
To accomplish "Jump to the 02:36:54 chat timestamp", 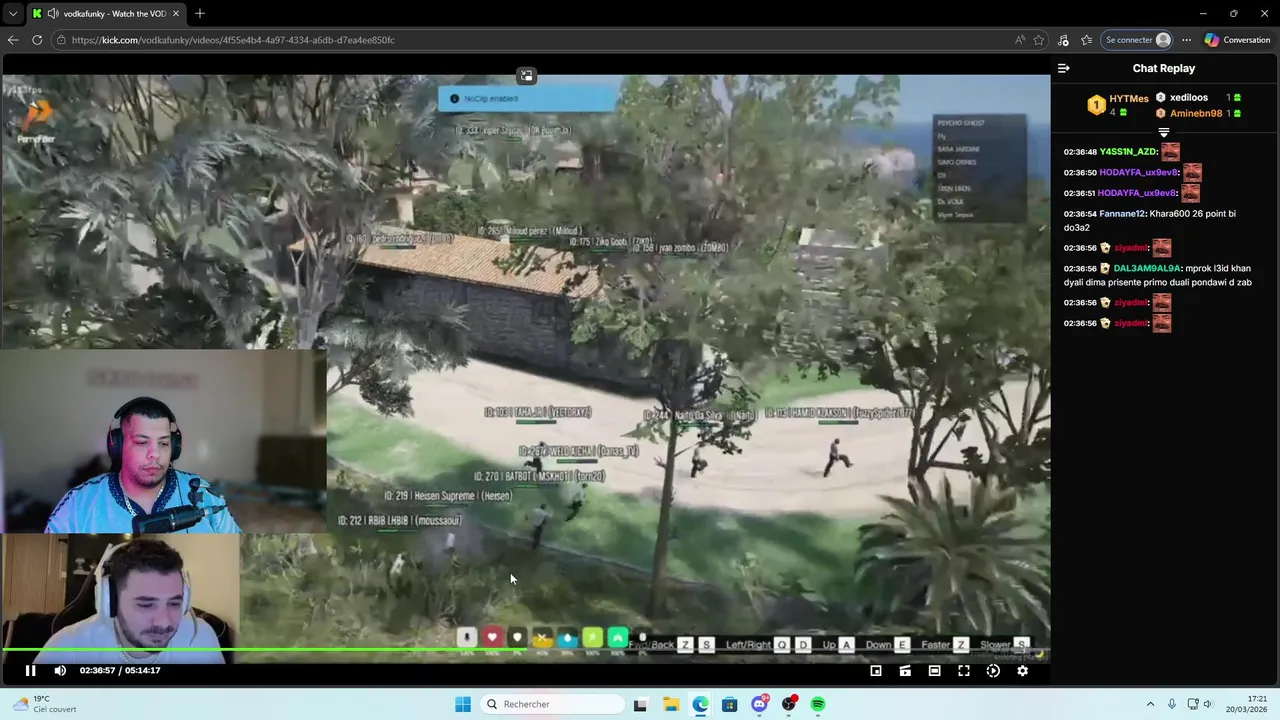I will pyautogui.click(x=1080, y=214).
